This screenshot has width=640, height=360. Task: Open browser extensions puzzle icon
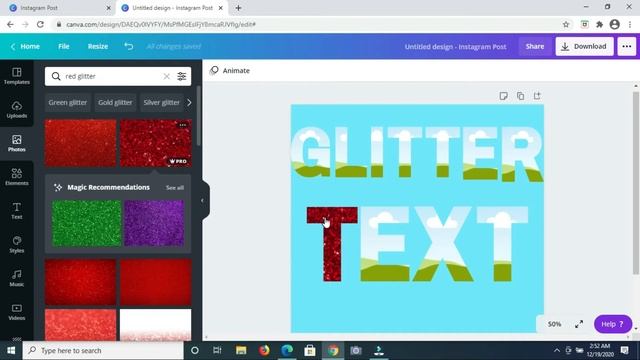[x=599, y=24]
